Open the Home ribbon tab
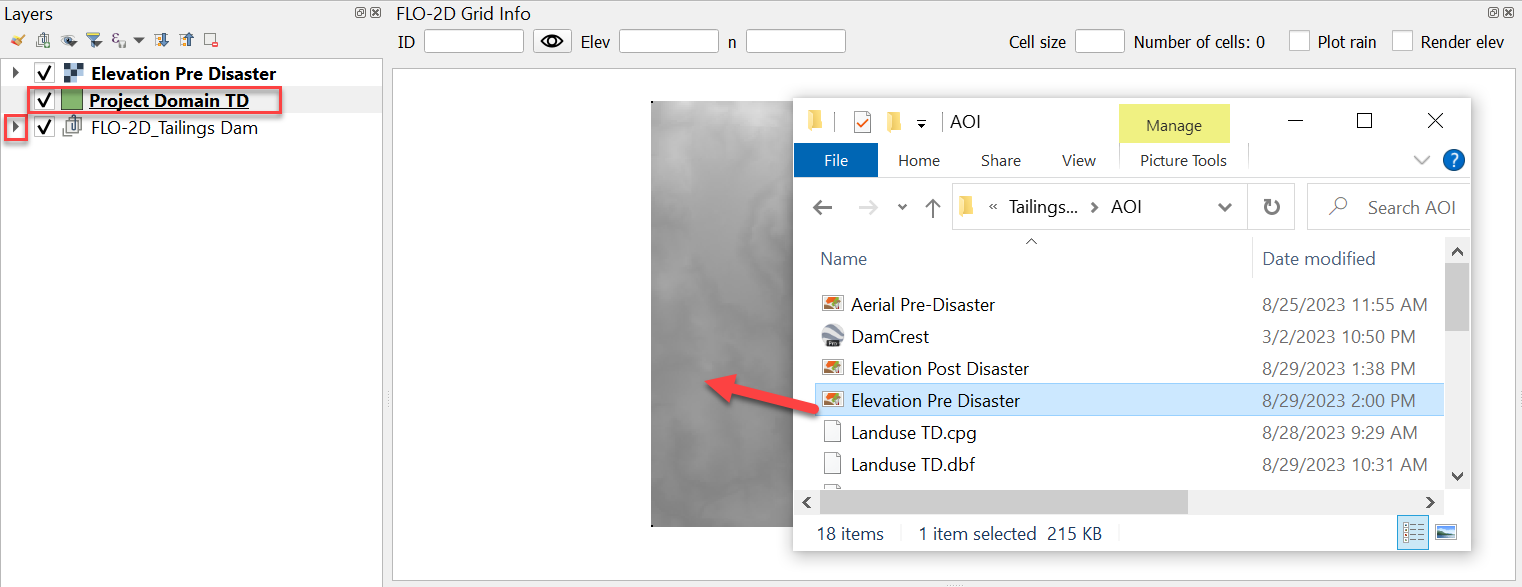 918,160
